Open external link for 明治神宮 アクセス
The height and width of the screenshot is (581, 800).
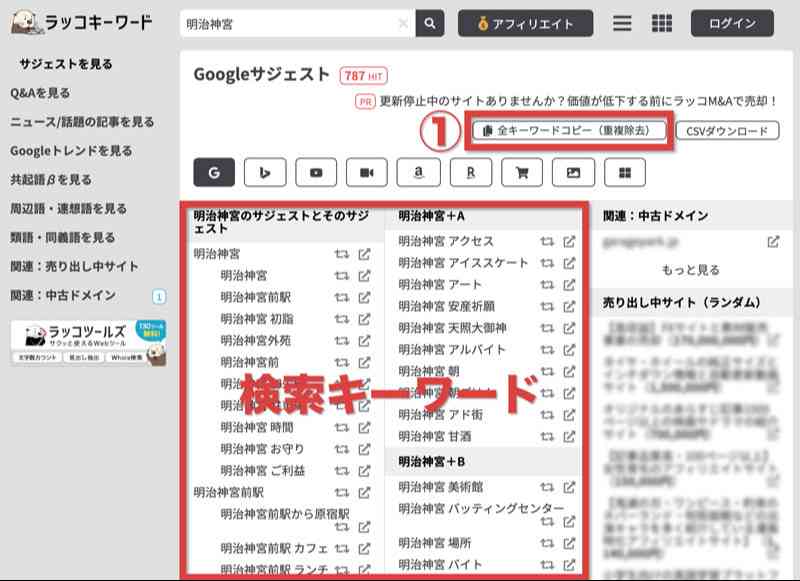[569, 241]
